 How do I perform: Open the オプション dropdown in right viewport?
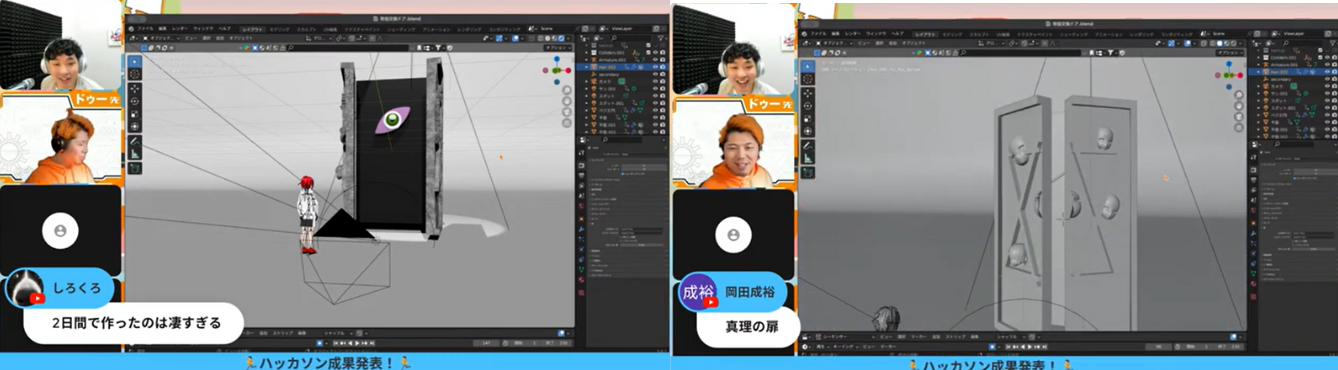point(1230,52)
